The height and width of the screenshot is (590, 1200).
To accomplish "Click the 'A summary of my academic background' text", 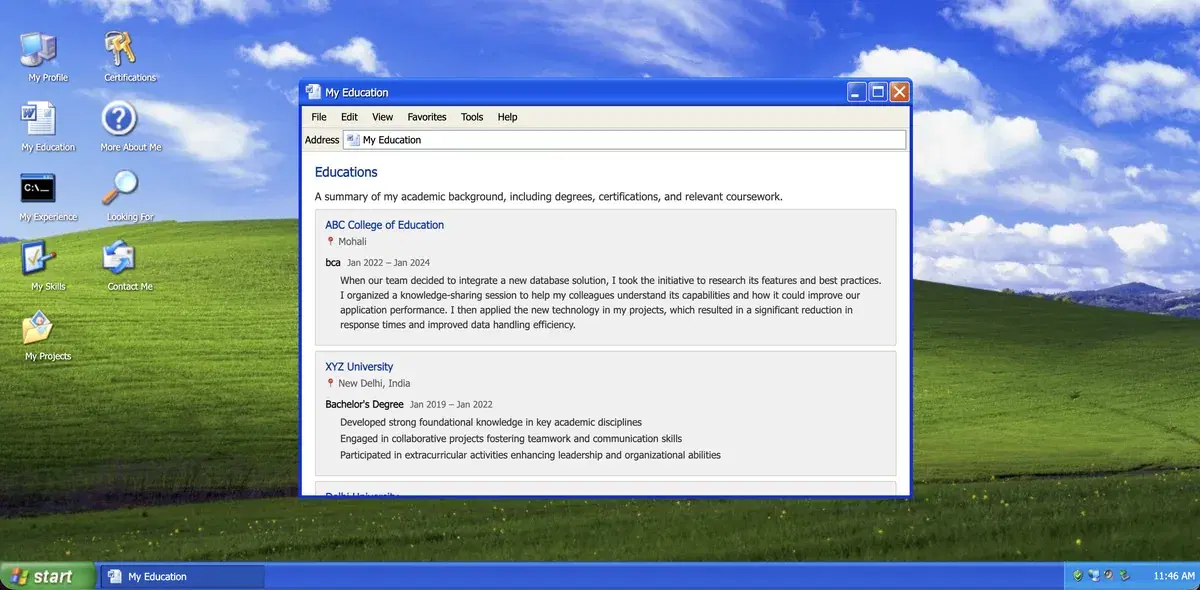I will 549,196.
